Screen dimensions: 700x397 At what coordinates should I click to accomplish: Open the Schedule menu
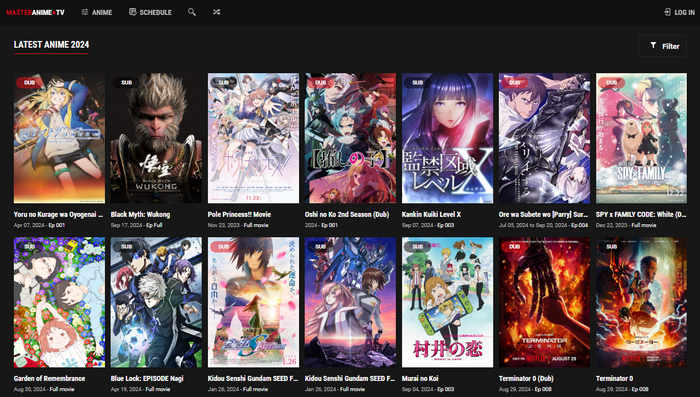coord(150,13)
